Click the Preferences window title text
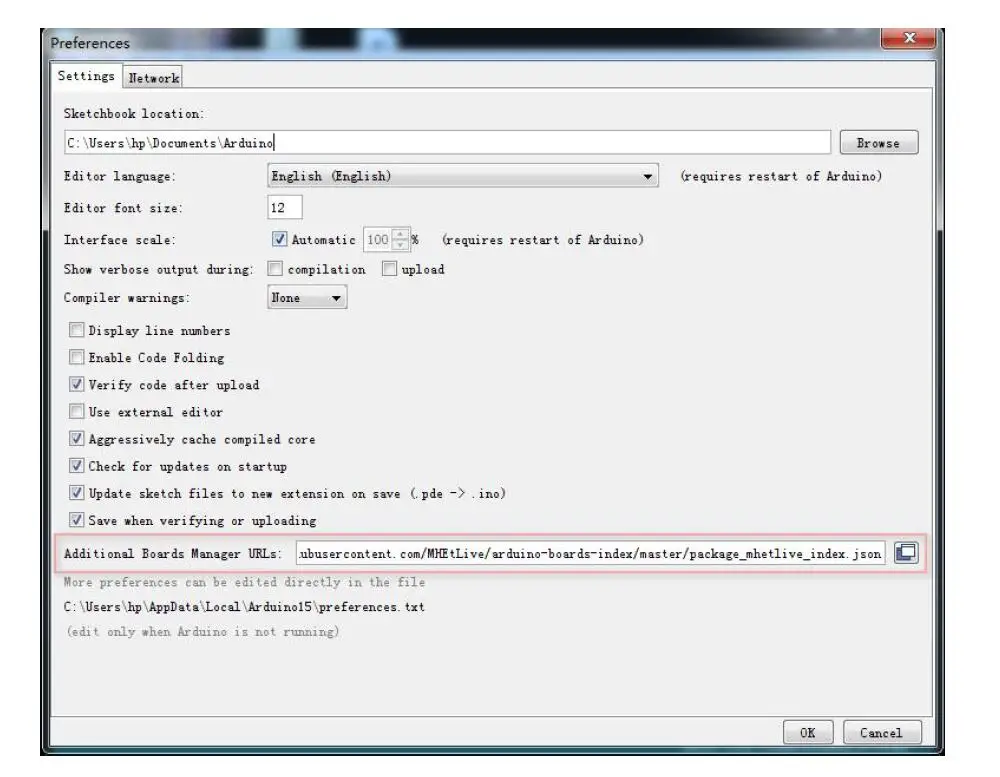This screenshot has width=1000, height=777. pyautogui.click(x=90, y=43)
